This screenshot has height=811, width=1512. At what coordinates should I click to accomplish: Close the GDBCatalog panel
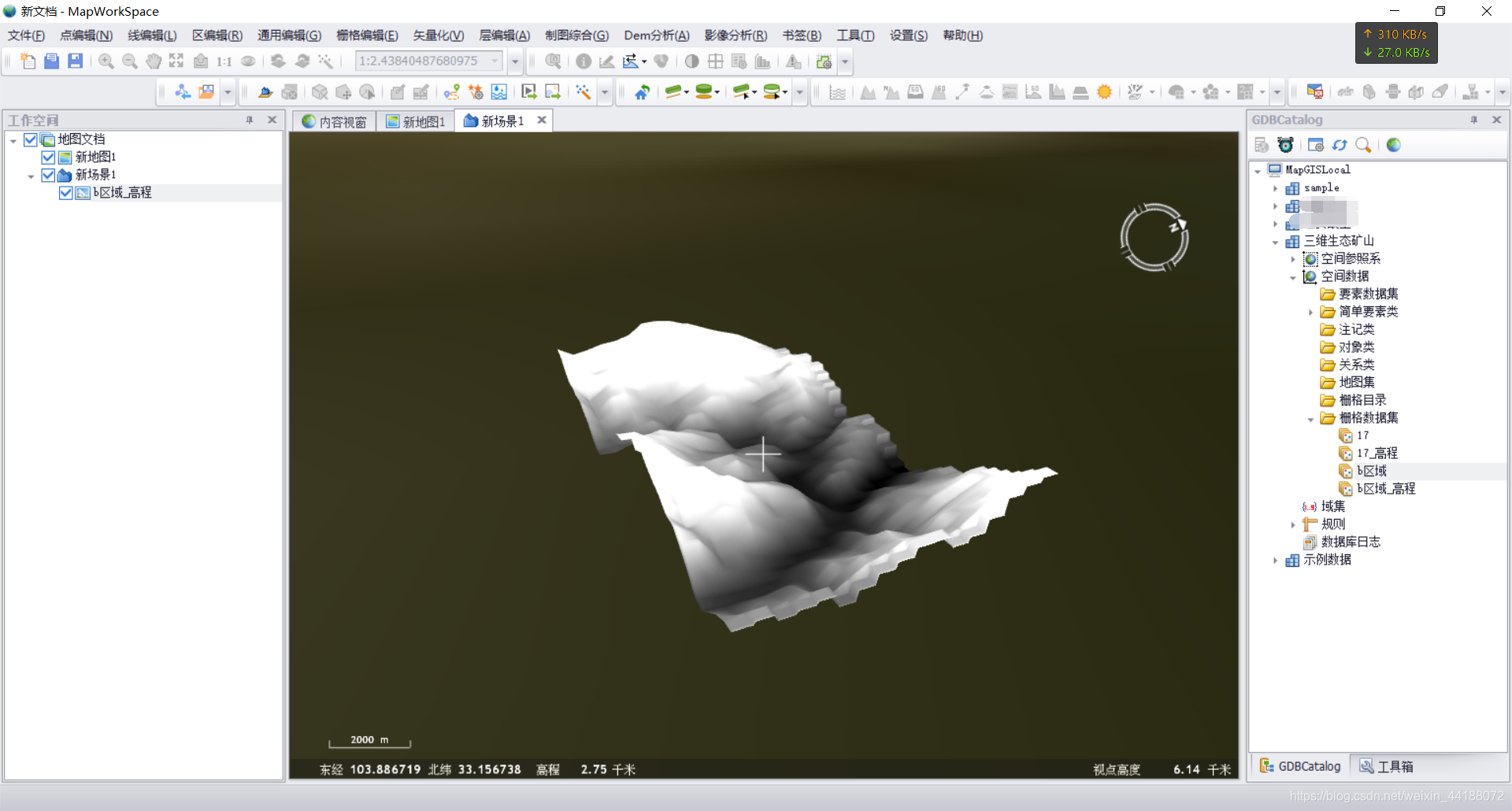(x=1497, y=120)
